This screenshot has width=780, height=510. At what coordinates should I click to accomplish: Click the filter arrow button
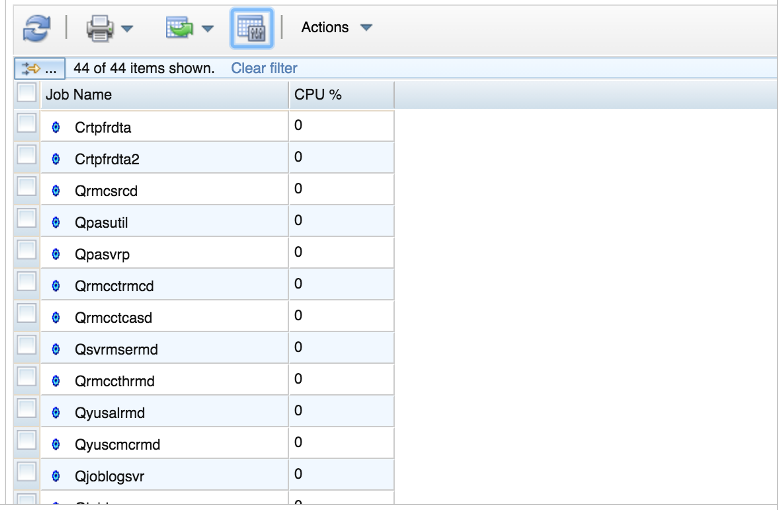(39, 68)
